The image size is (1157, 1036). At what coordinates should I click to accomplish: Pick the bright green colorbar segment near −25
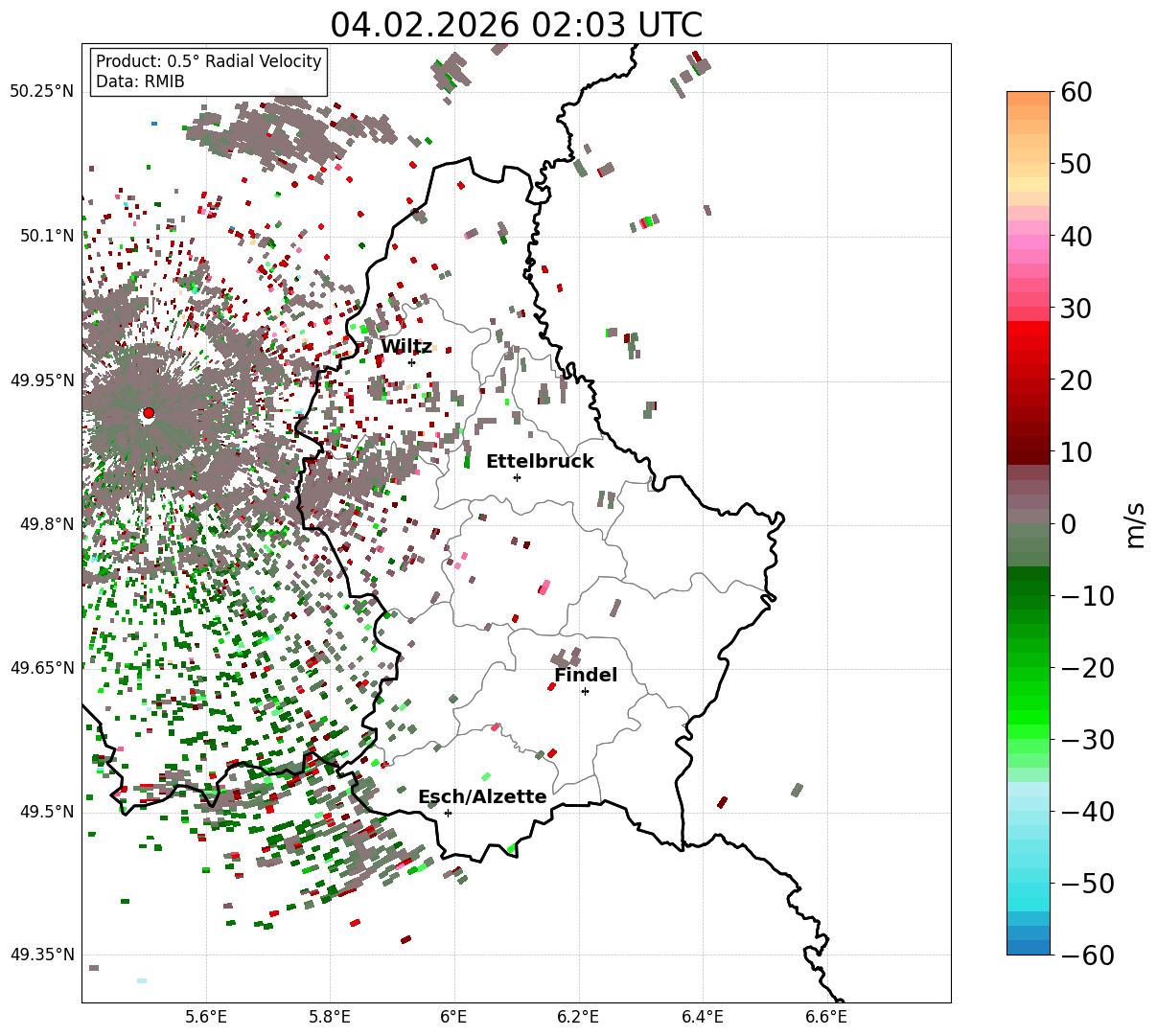(x=1029, y=703)
